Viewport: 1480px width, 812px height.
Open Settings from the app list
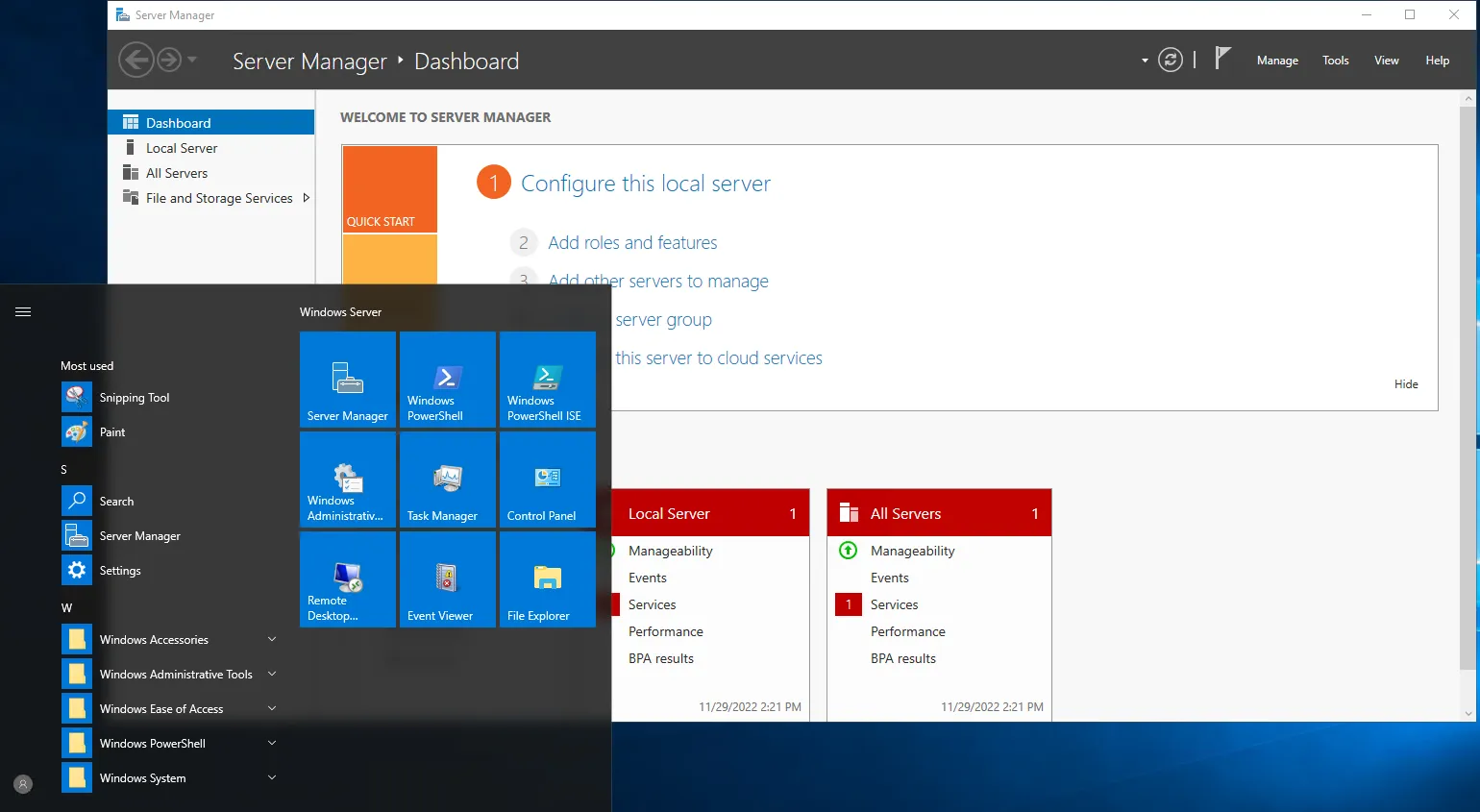pos(170,571)
